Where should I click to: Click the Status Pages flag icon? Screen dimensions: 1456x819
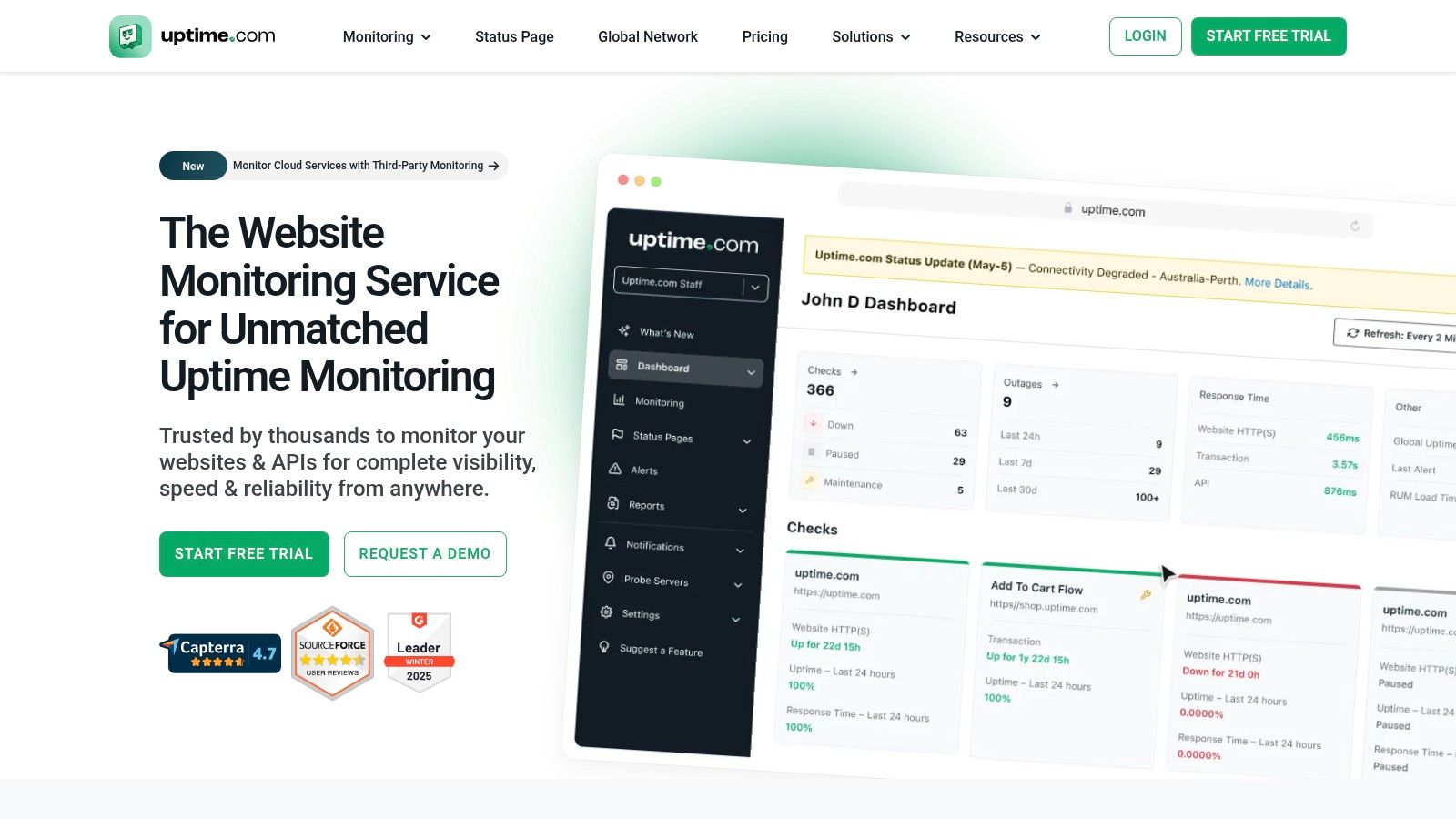[618, 435]
